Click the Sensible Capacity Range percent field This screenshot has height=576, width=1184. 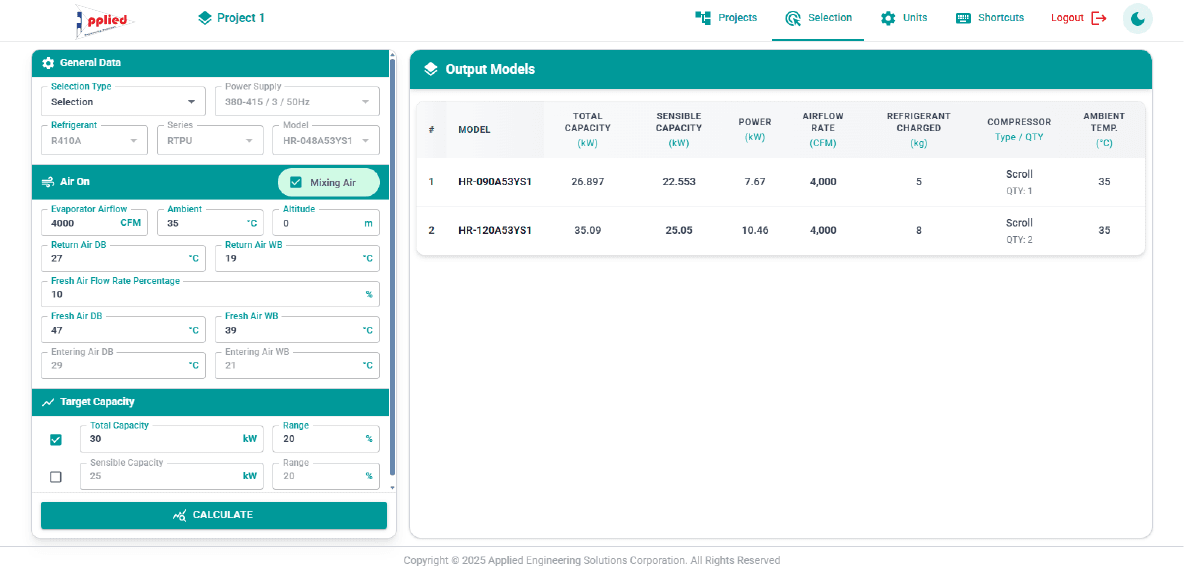click(x=326, y=476)
